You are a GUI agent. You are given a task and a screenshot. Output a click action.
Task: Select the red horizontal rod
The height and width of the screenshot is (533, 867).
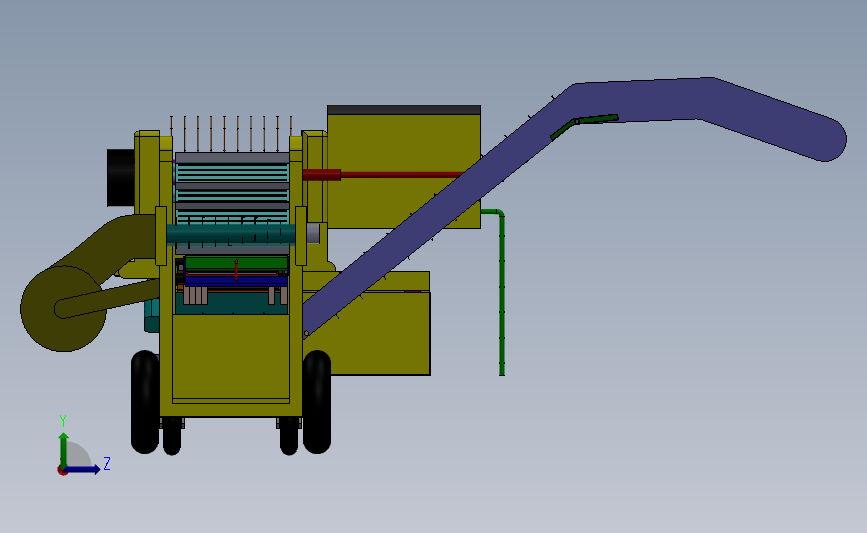382,175
